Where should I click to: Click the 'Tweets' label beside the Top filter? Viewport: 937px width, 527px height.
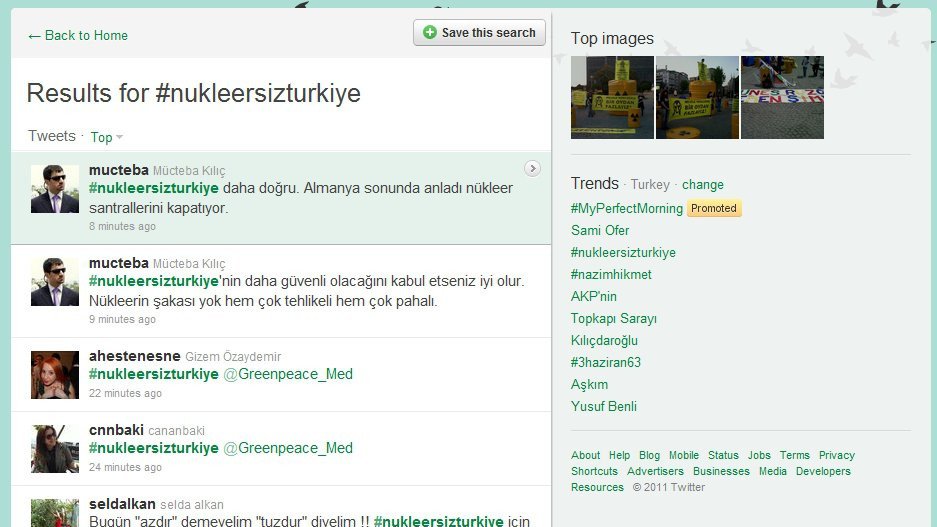click(x=51, y=136)
